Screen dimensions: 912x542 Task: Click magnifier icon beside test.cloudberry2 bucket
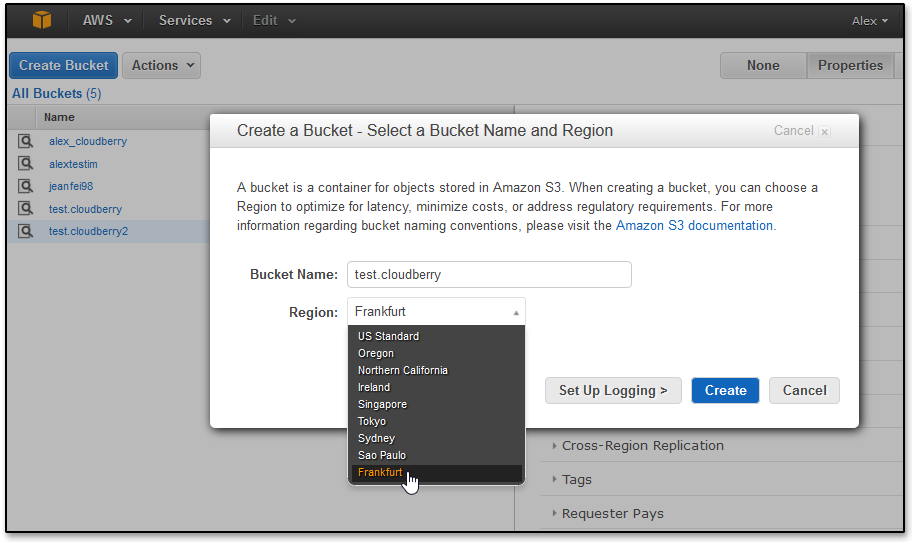[x=25, y=231]
